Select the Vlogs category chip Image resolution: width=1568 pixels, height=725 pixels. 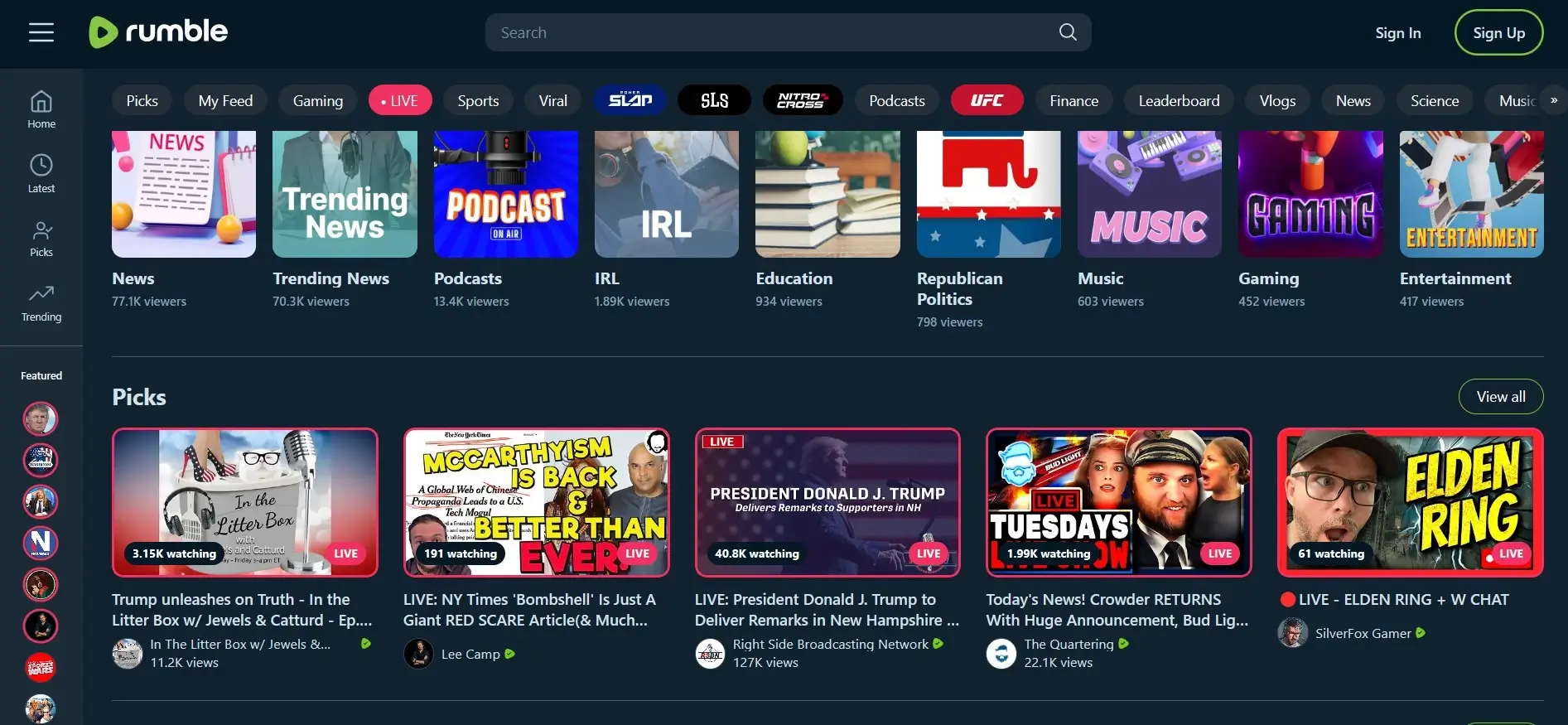tap(1277, 100)
